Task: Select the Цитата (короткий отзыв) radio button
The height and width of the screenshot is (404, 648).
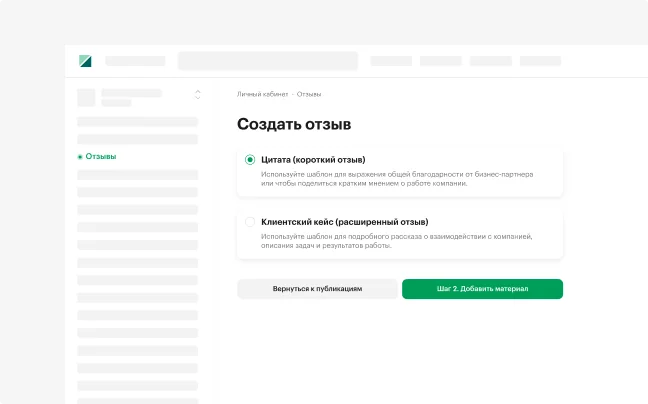Action: [x=250, y=160]
